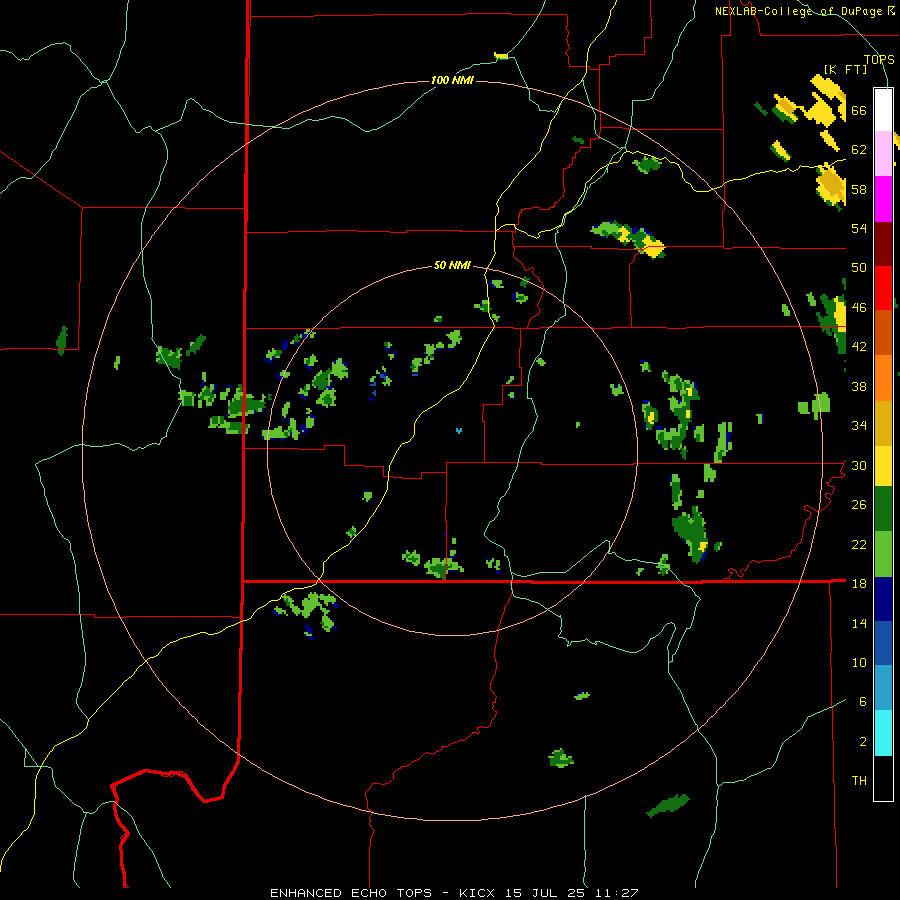Click the '46' legend value
Image resolution: width=900 pixels, height=900 pixels.
[859, 308]
